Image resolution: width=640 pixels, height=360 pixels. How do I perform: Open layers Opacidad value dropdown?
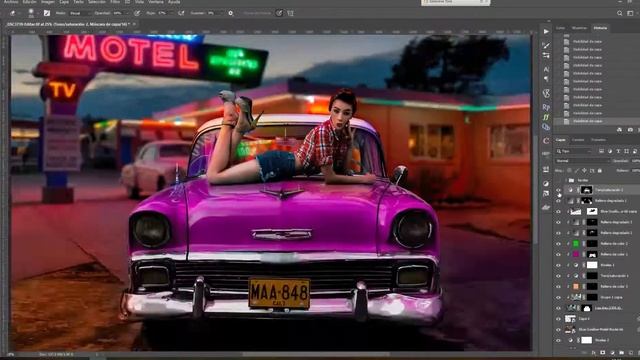coord(635,161)
